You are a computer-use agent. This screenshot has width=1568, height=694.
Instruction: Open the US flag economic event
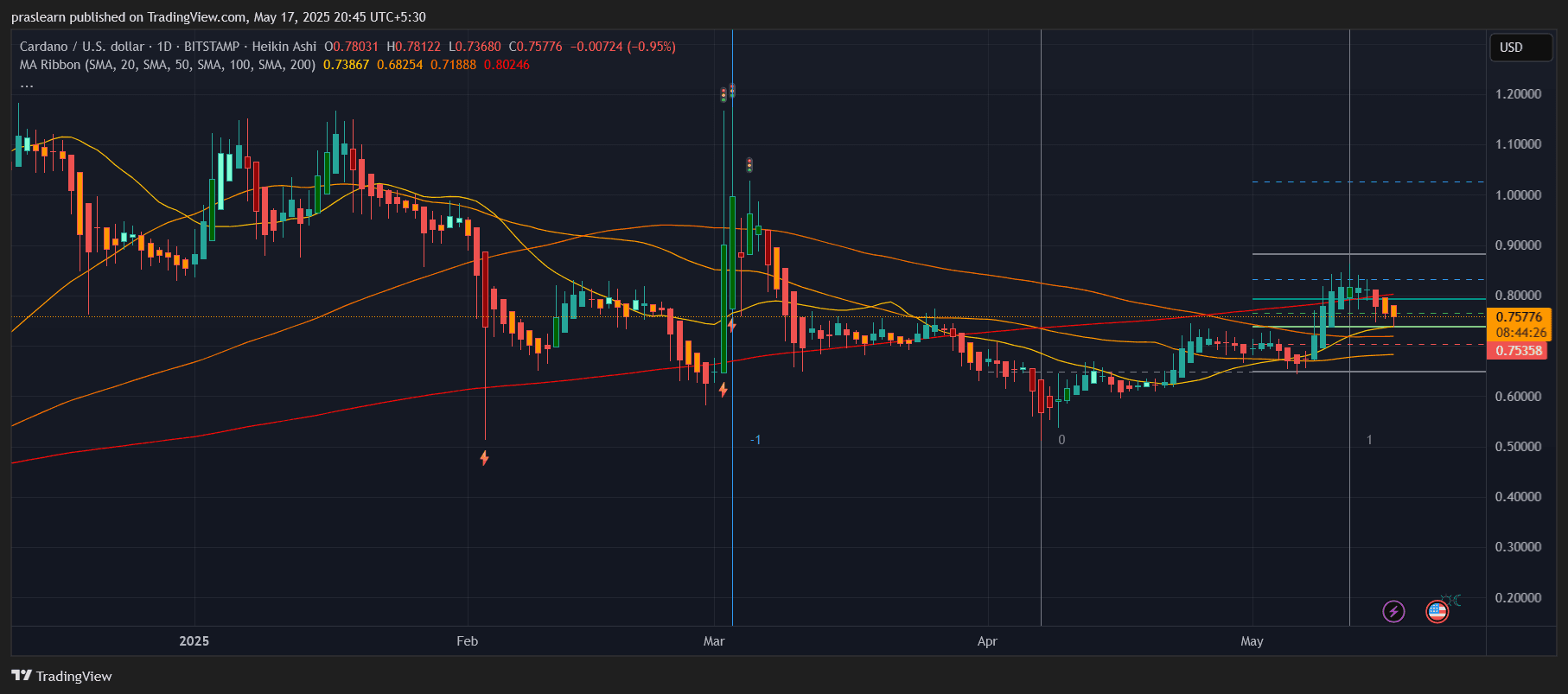pyautogui.click(x=1437, y=612)
